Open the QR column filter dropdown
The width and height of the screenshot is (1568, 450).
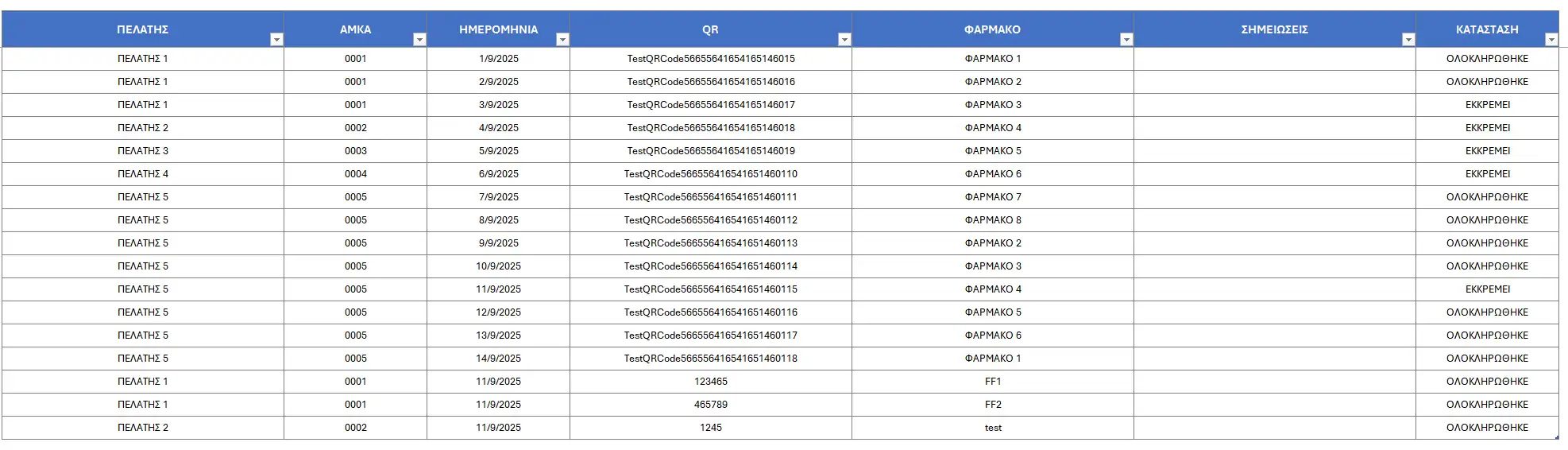[844, 40]
